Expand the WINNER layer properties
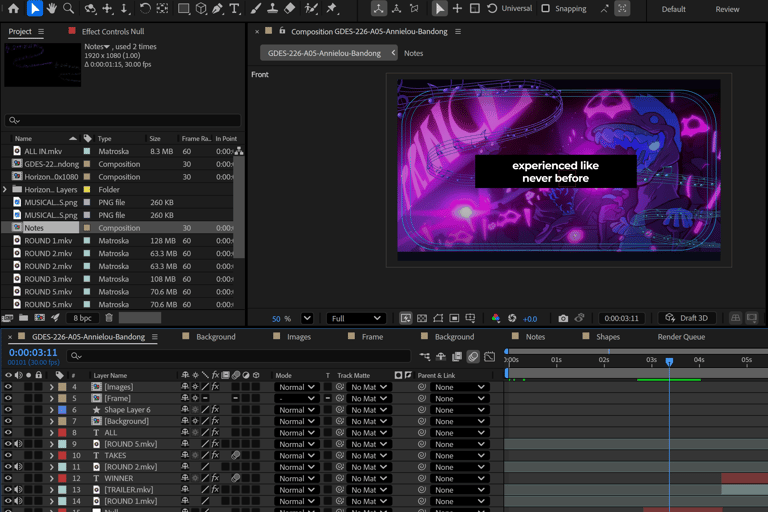Image resolution: width=768 pixels, height=512 pixels. 51,478
